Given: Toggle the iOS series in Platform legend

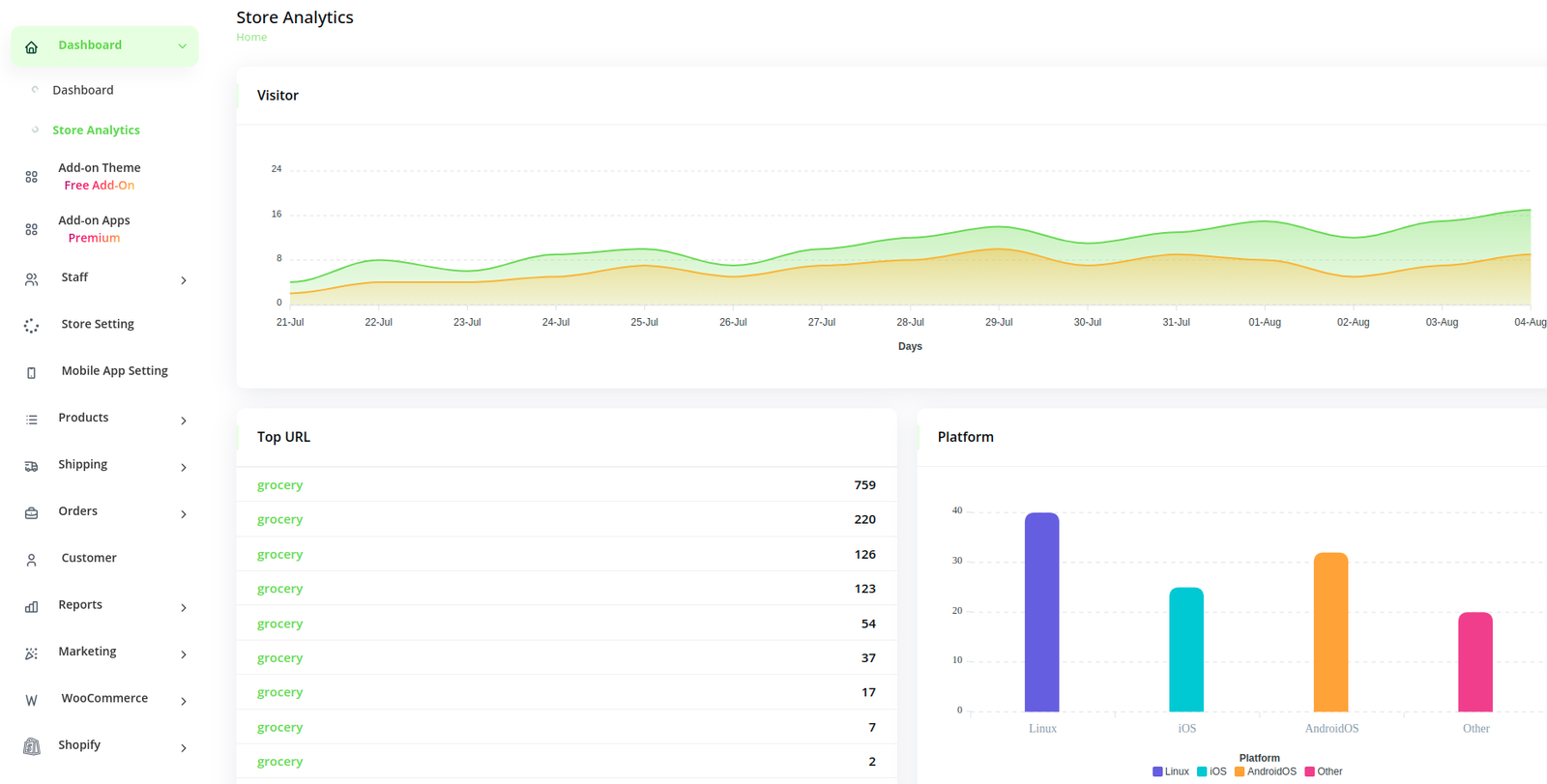Looking at the screenshot, I should pyautogui.click(x=1211, y=771).
